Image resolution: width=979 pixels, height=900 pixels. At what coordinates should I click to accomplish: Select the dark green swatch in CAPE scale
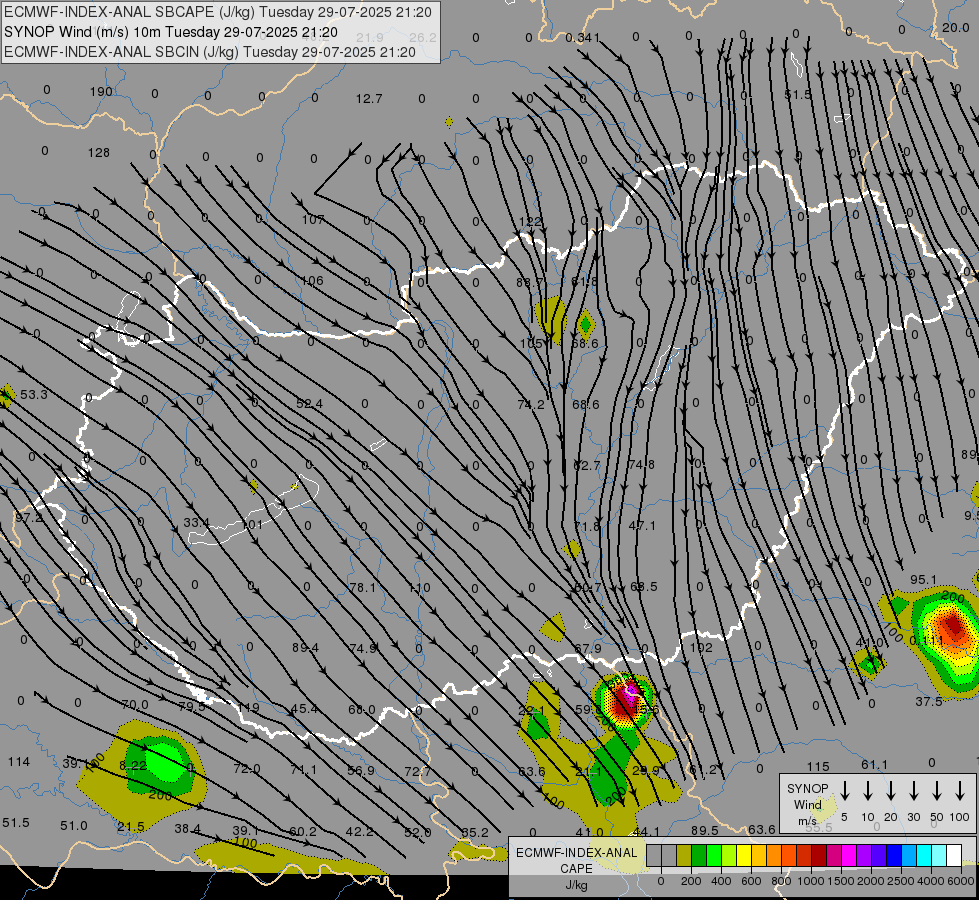click(x=699, y=856)
